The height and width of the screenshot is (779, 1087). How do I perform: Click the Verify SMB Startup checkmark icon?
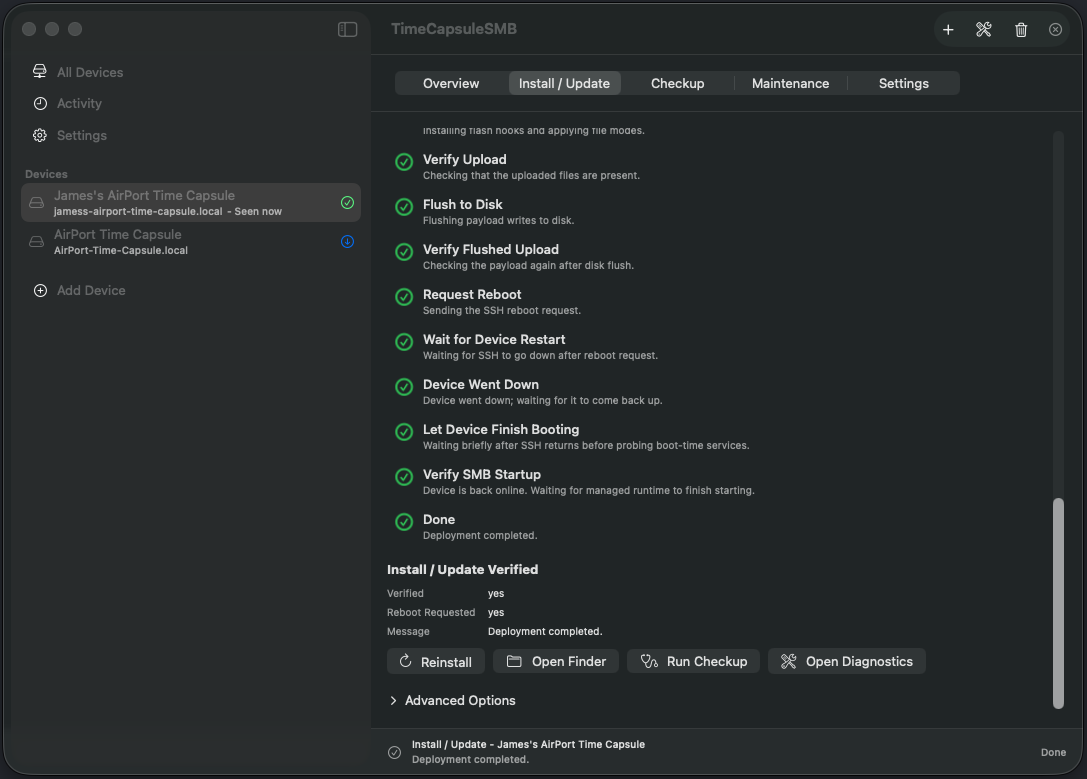(404, 477)
